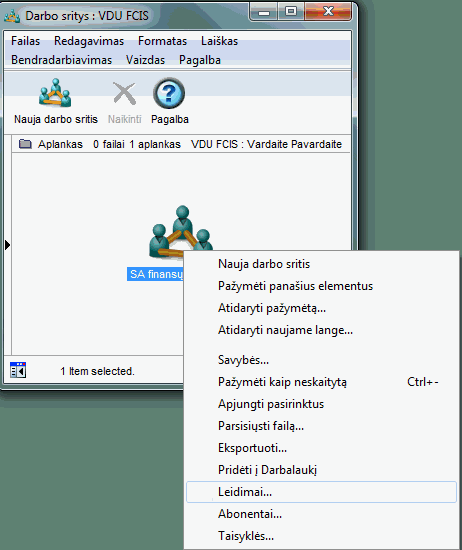Open the Vaizdas menu
Screen dimensions: 462x550
coord(145,60)
